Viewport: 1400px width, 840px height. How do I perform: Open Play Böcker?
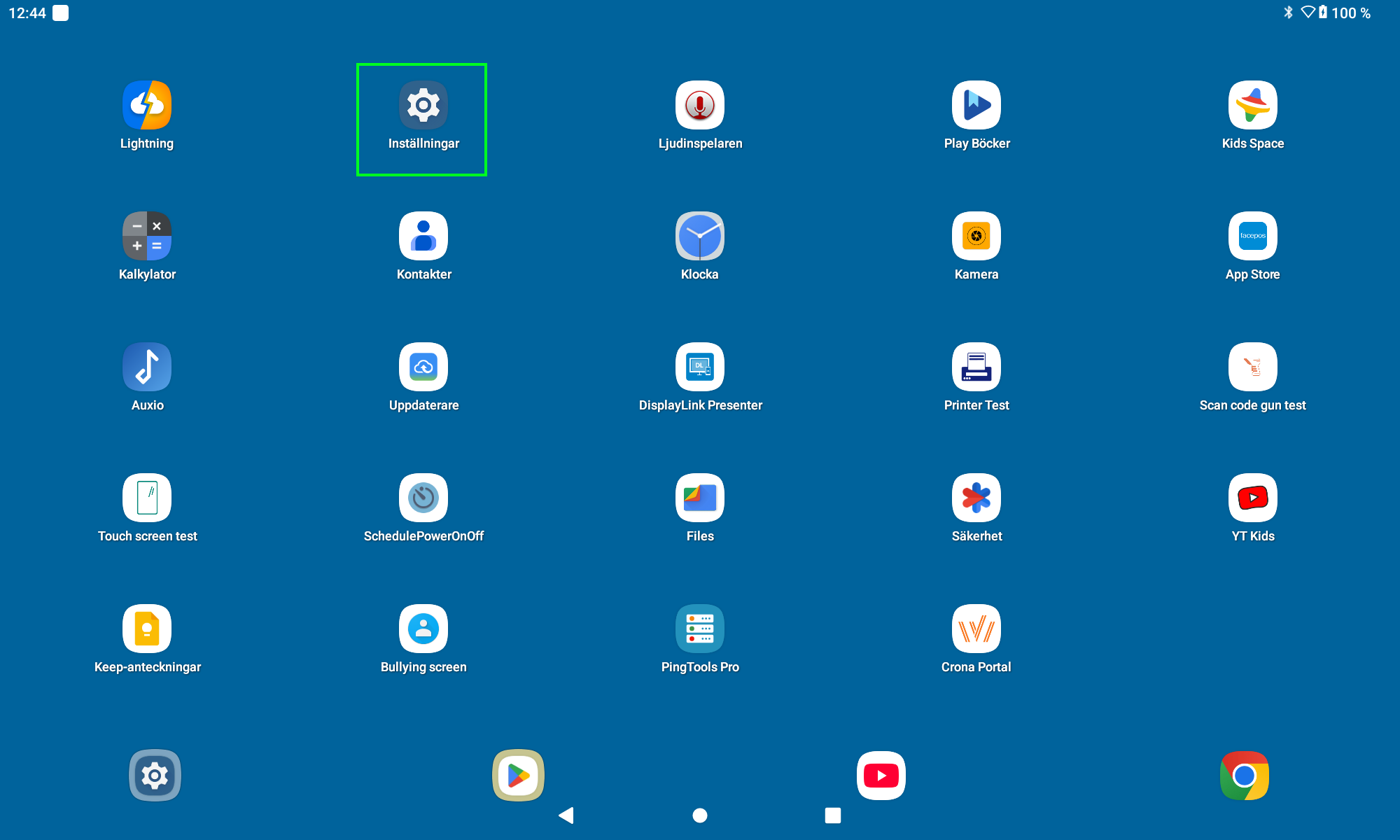coord(976,105)
